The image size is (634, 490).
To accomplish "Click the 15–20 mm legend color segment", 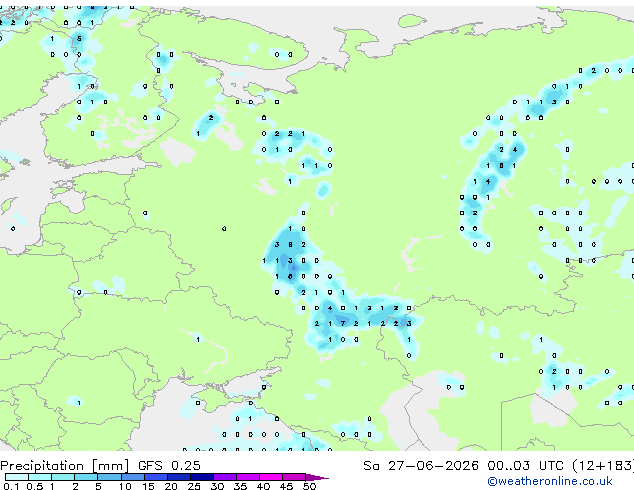I will click(155, 477).
